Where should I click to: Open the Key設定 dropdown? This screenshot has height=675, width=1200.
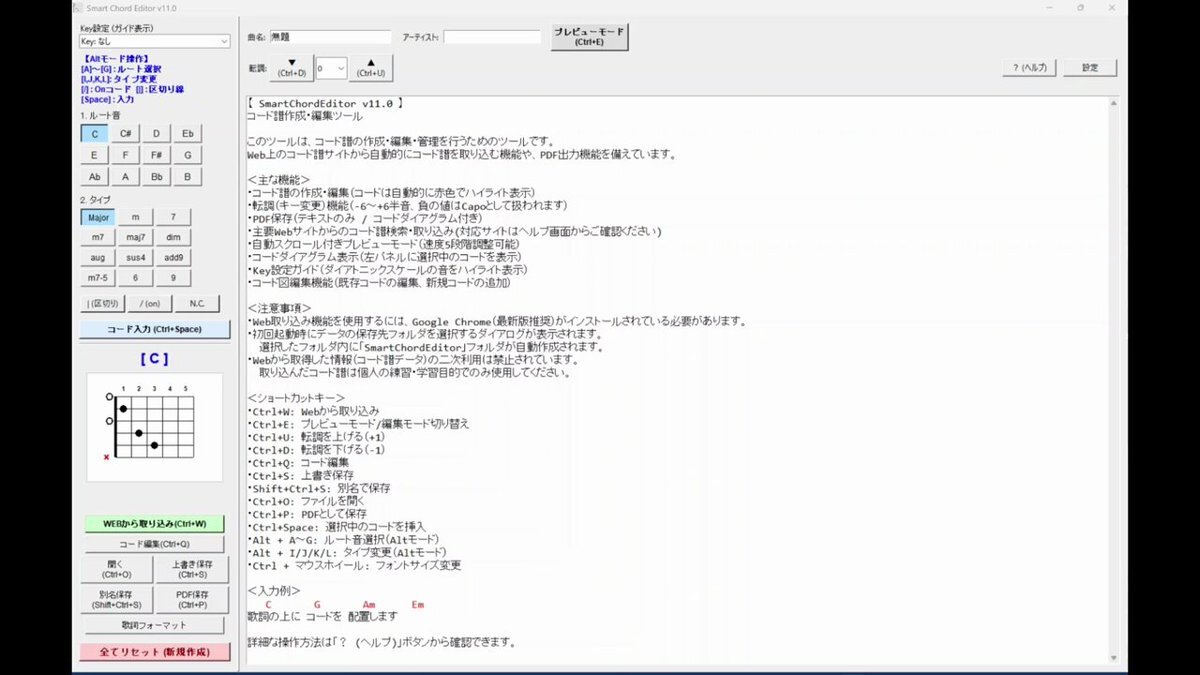point(154,42)
